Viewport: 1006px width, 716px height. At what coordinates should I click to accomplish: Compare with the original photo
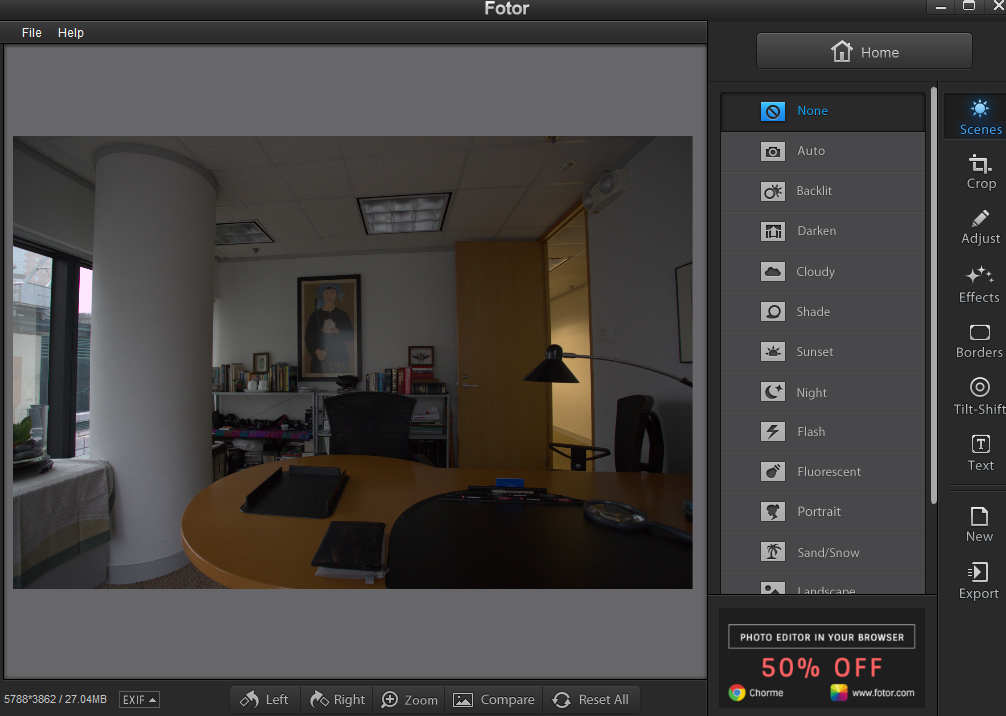[x=493, y=699]
